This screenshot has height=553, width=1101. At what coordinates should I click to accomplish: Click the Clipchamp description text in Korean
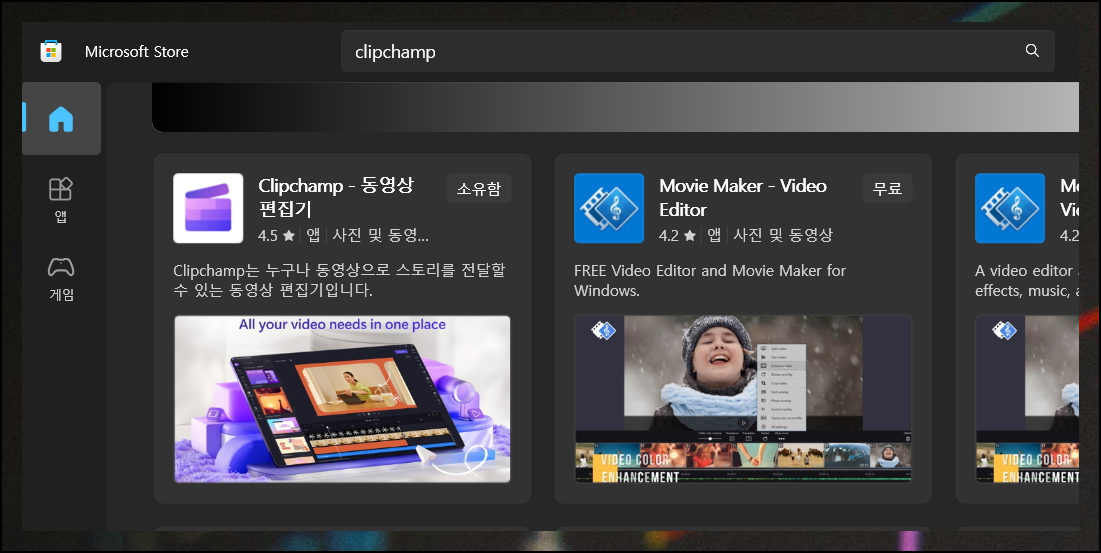coord(339,280)
